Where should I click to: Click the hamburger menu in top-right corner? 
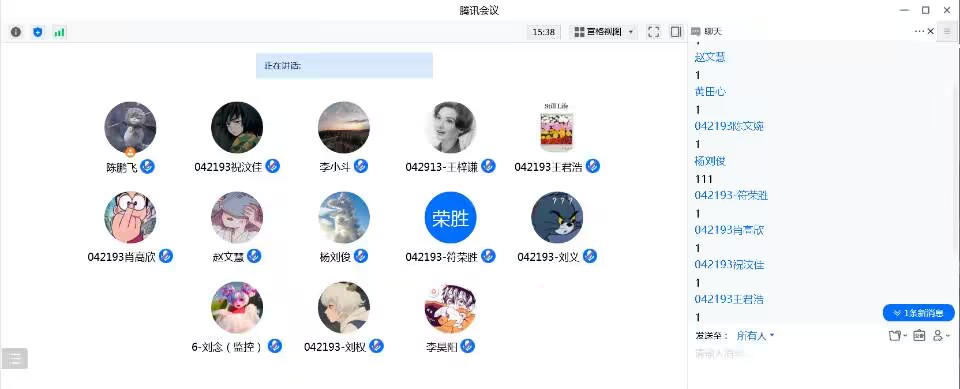tap(947, 31)
